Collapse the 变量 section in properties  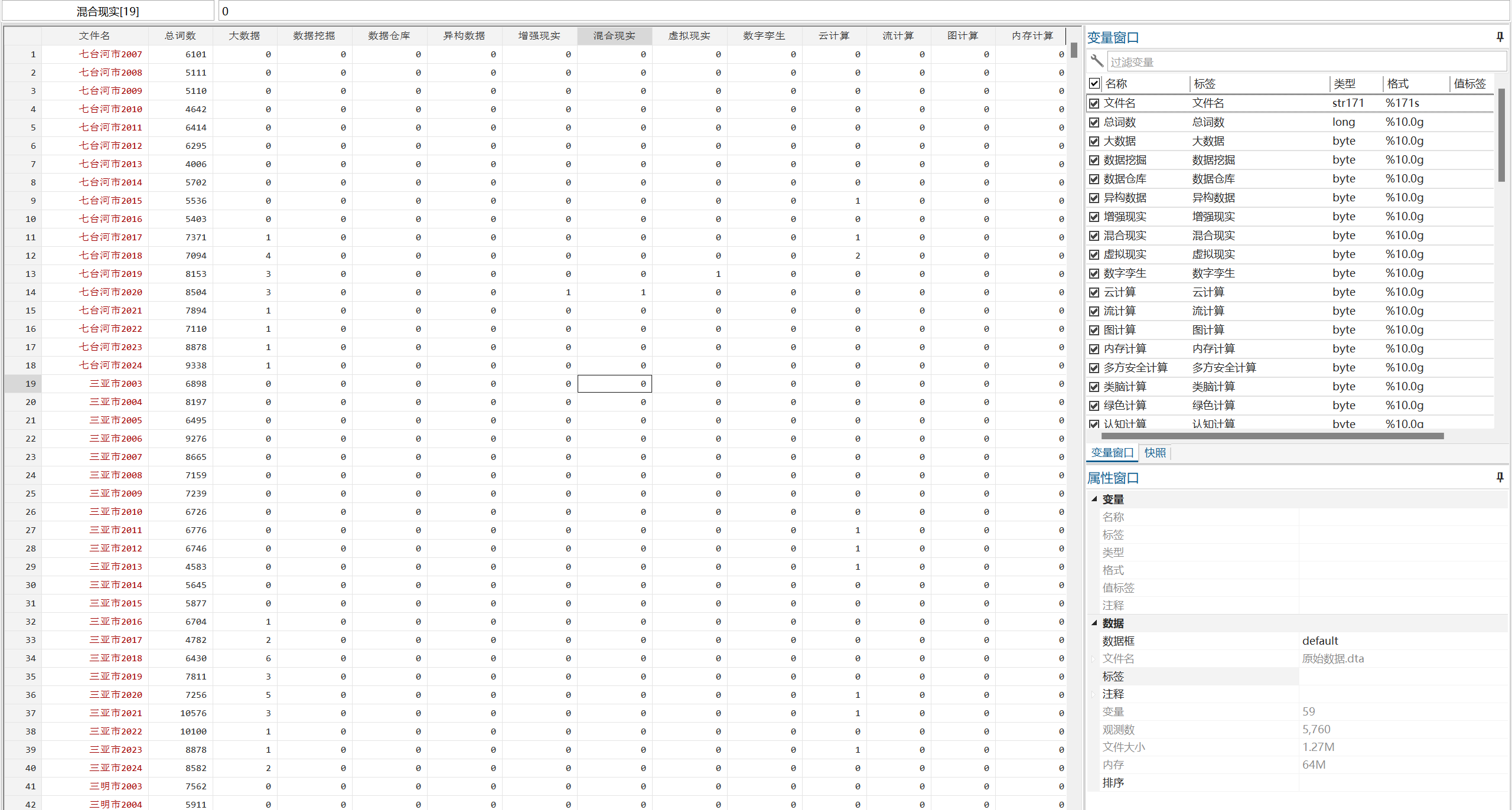pyautogui.click(x=1094, y=499)
